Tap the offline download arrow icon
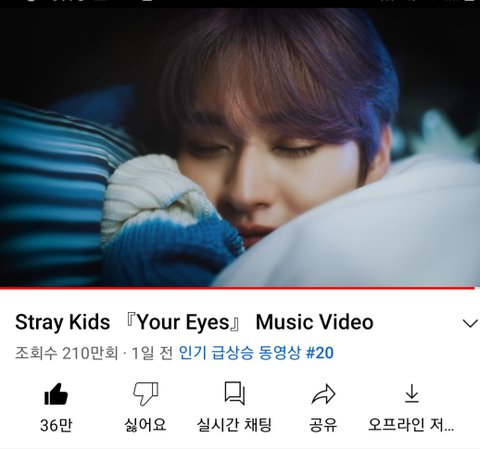The height and width of the screenshot is (449, 480). pos(412,394)
